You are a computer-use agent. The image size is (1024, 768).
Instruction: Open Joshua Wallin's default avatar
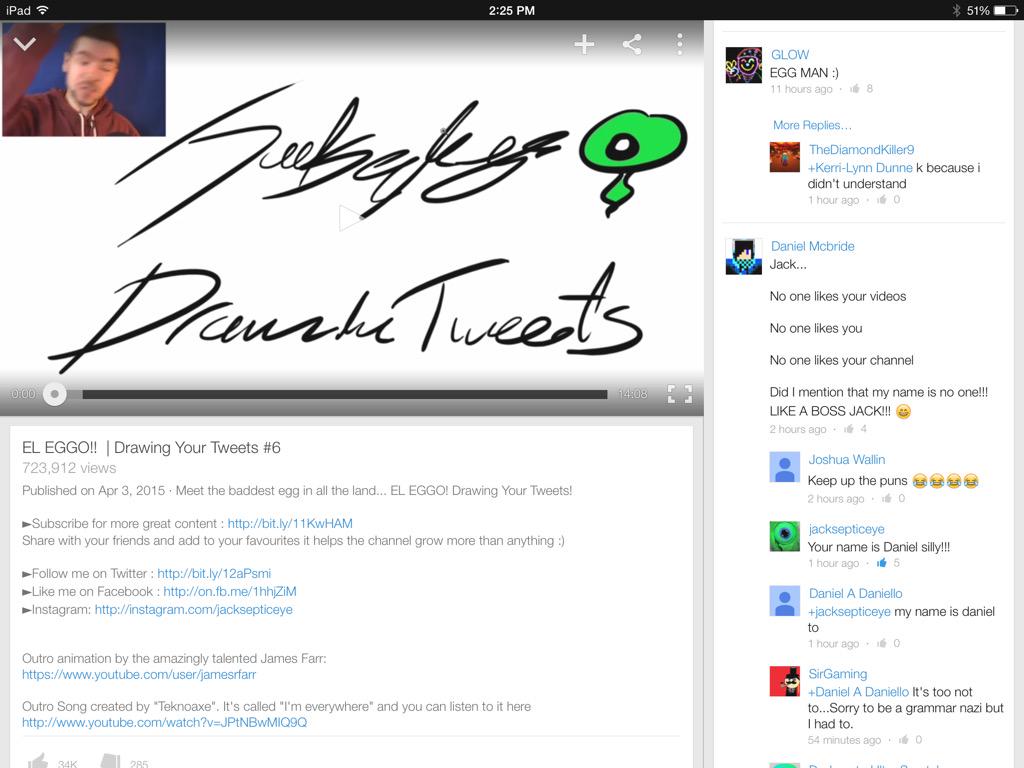coord(784,467)
